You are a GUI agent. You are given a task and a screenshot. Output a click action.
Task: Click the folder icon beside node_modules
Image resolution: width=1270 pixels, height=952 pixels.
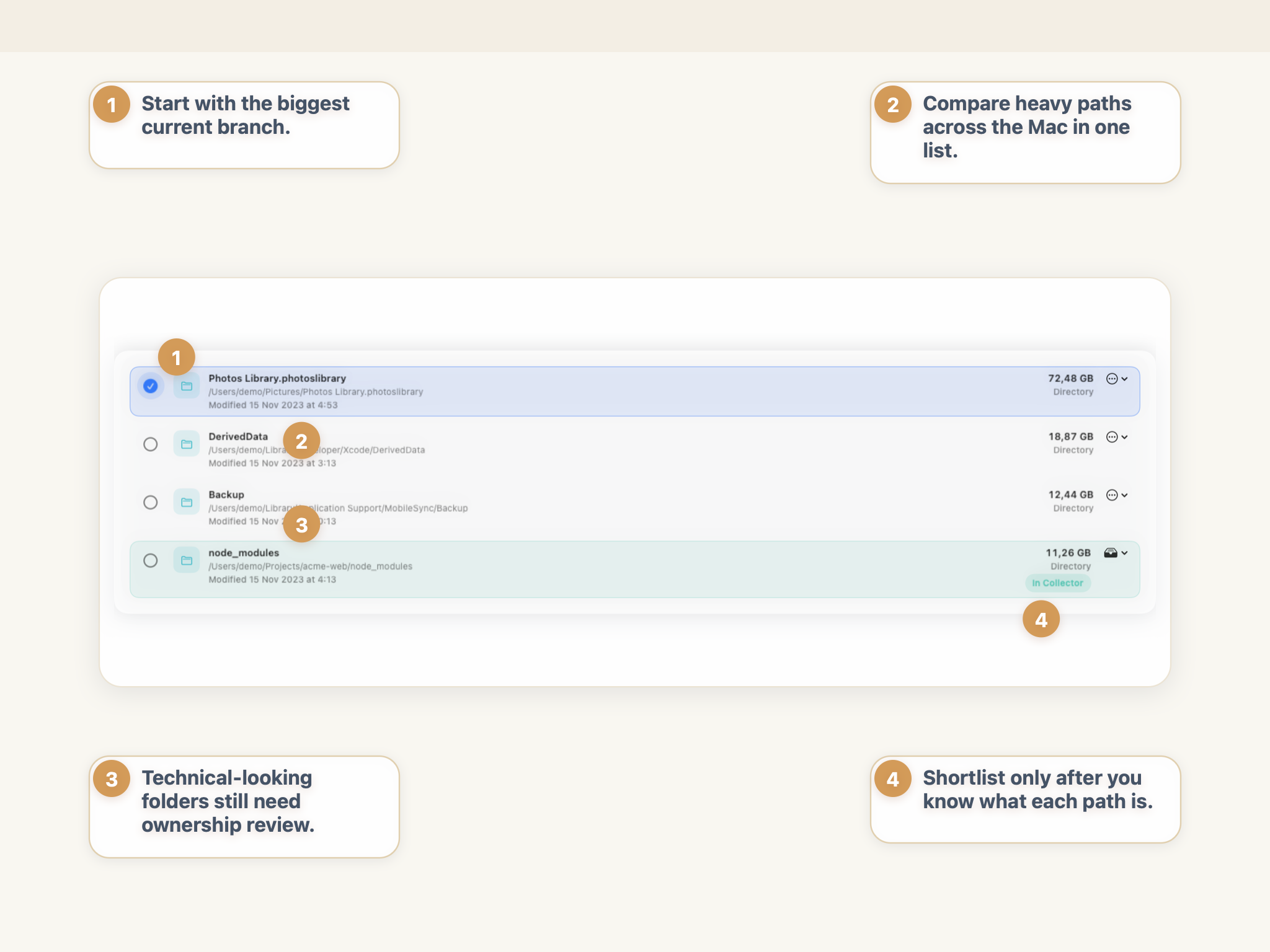point(186,560)
